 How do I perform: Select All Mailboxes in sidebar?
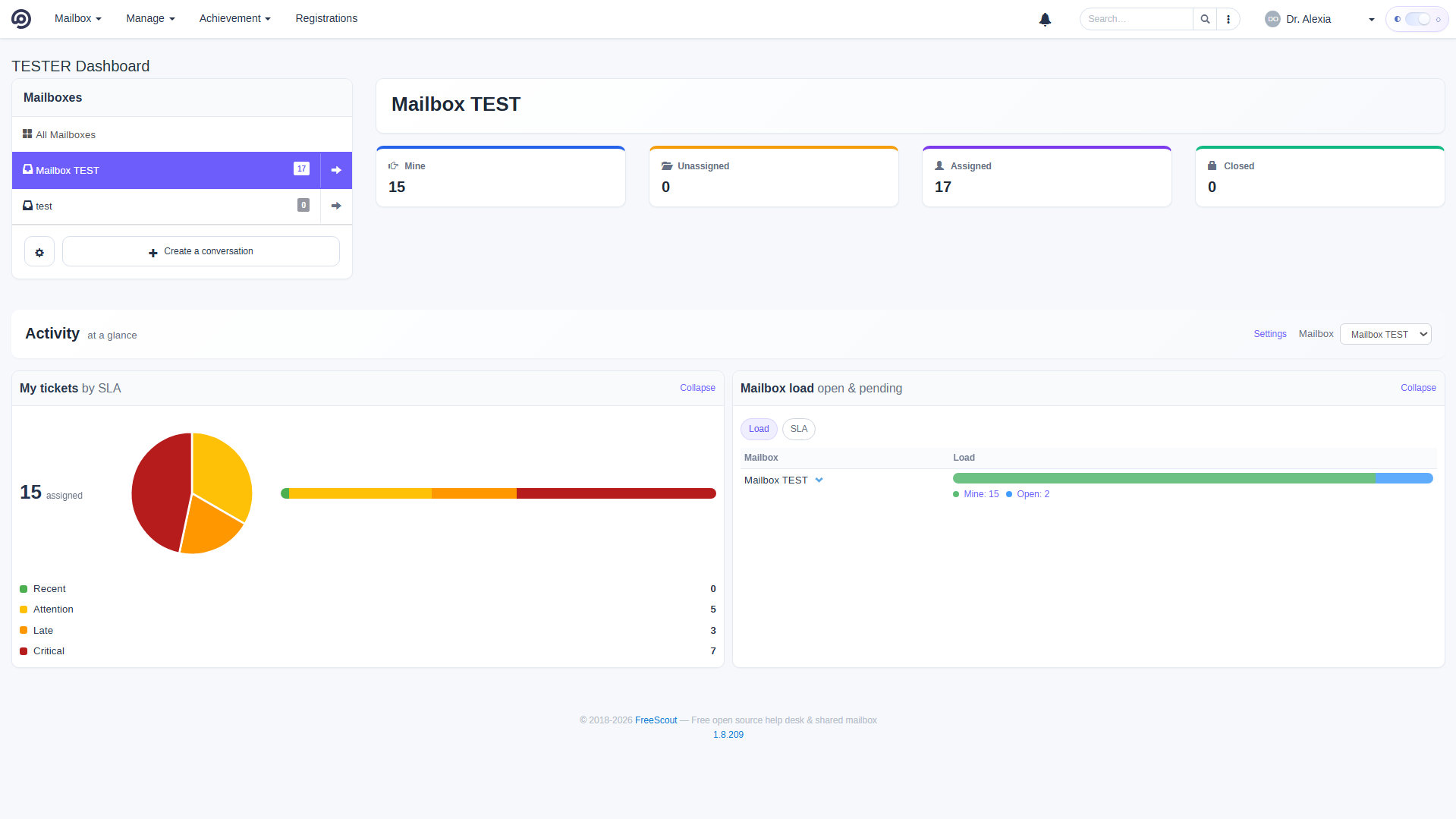pyautogui.click(x=182, y=134)
